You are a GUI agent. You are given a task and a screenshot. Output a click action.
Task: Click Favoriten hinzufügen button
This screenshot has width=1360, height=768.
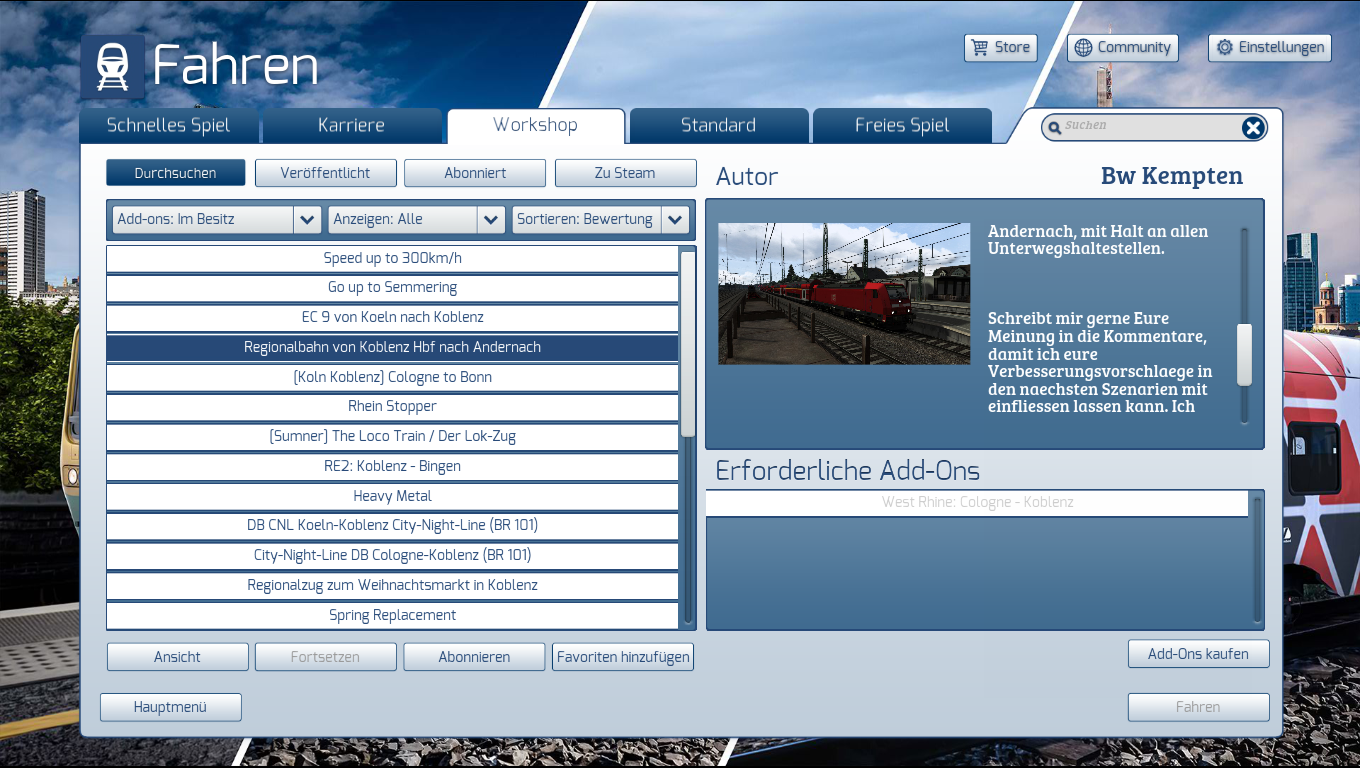622,657
